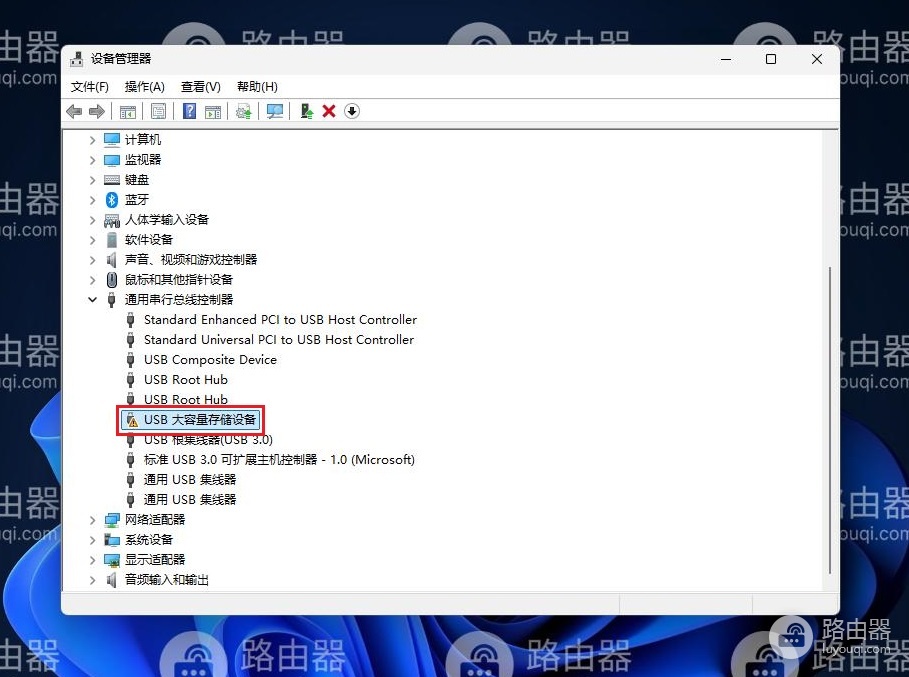Image resolution: width=909 pixels, height=677 pixels.
Task: Expand the 监视器 node
Action: point(92,160)
